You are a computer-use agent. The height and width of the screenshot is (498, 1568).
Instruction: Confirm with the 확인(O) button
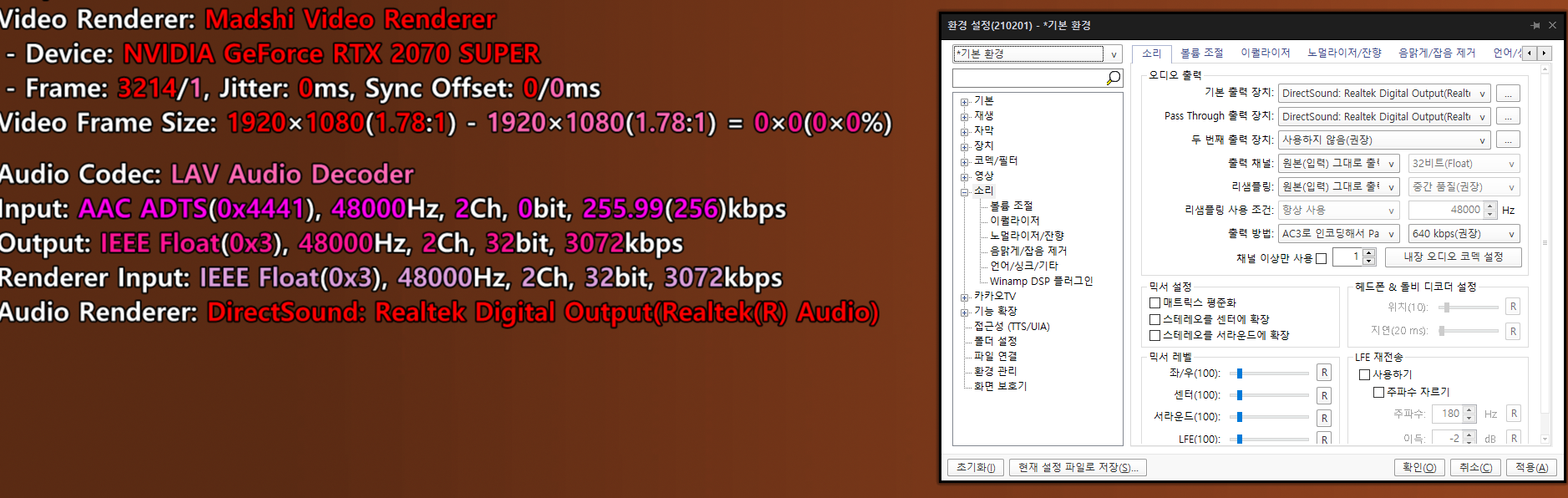1418,467
